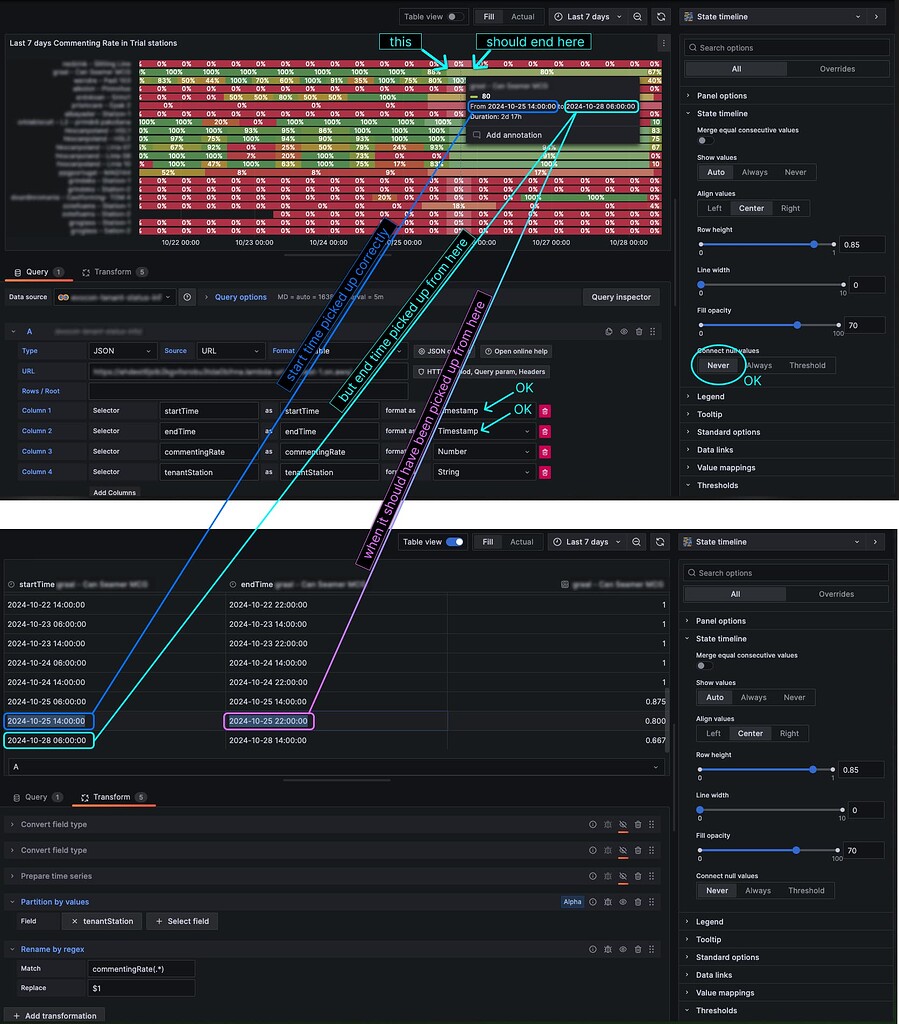Click the Match regex input field

(140, 969)
